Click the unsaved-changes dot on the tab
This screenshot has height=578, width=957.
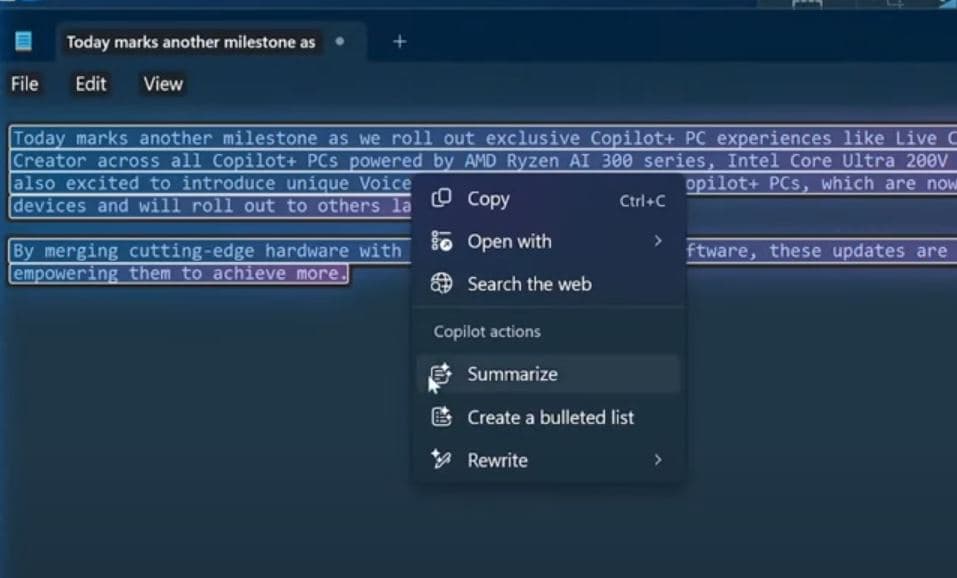pyautogui.click(x=340, y=41)
